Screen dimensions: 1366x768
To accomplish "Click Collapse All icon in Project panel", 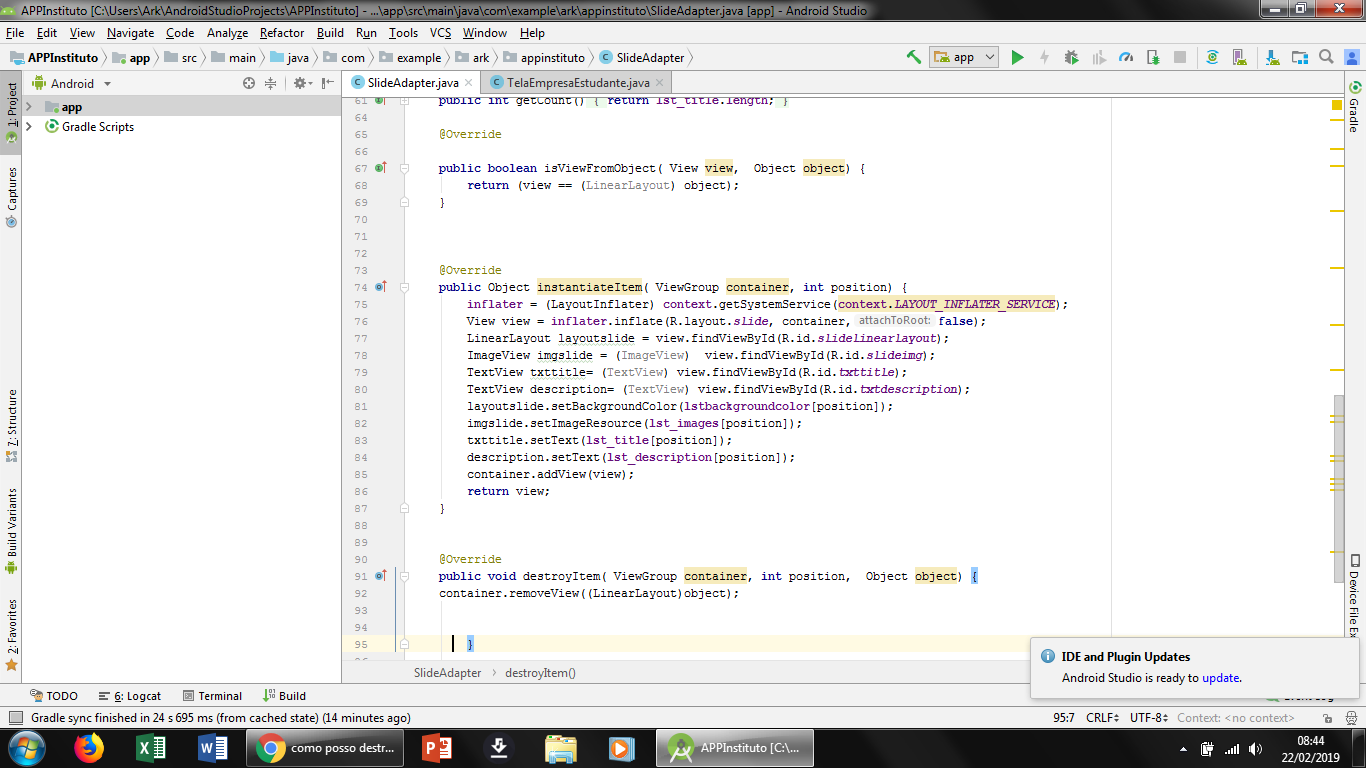I will pyautogui.click(x=270, y=83).
